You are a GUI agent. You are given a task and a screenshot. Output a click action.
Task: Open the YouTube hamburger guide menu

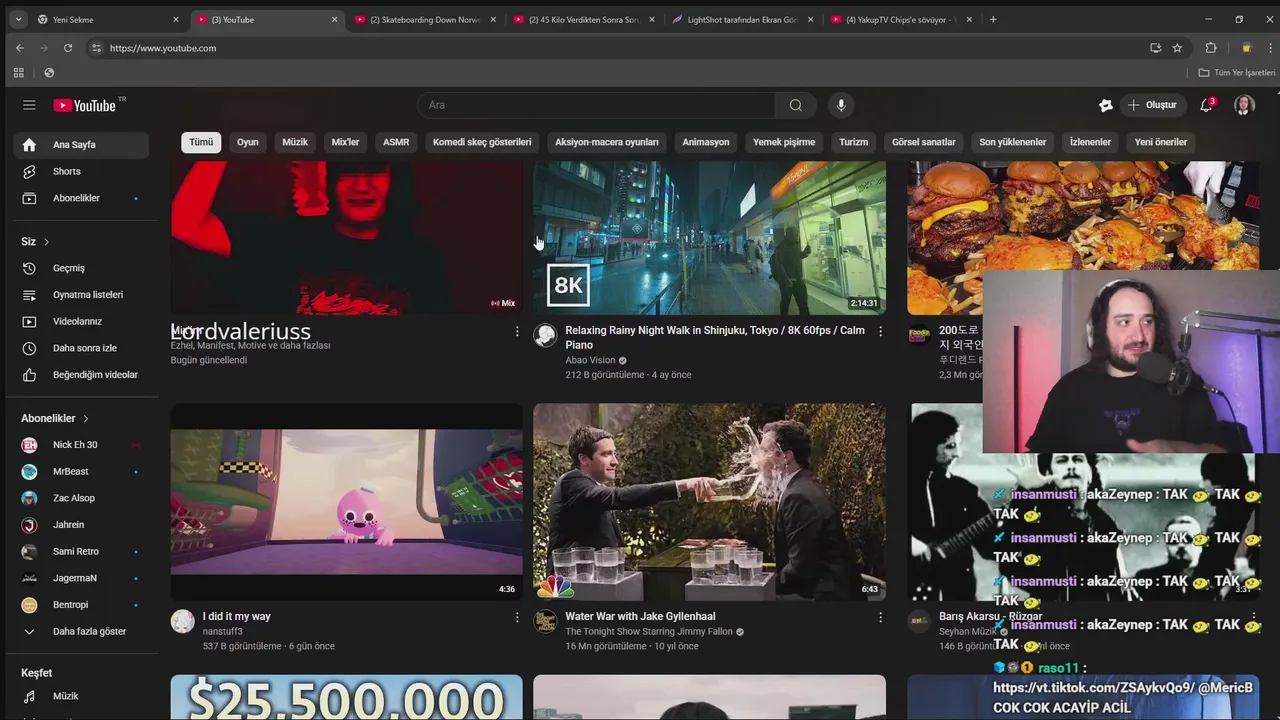pyautogui.click(x=29, y=105)
